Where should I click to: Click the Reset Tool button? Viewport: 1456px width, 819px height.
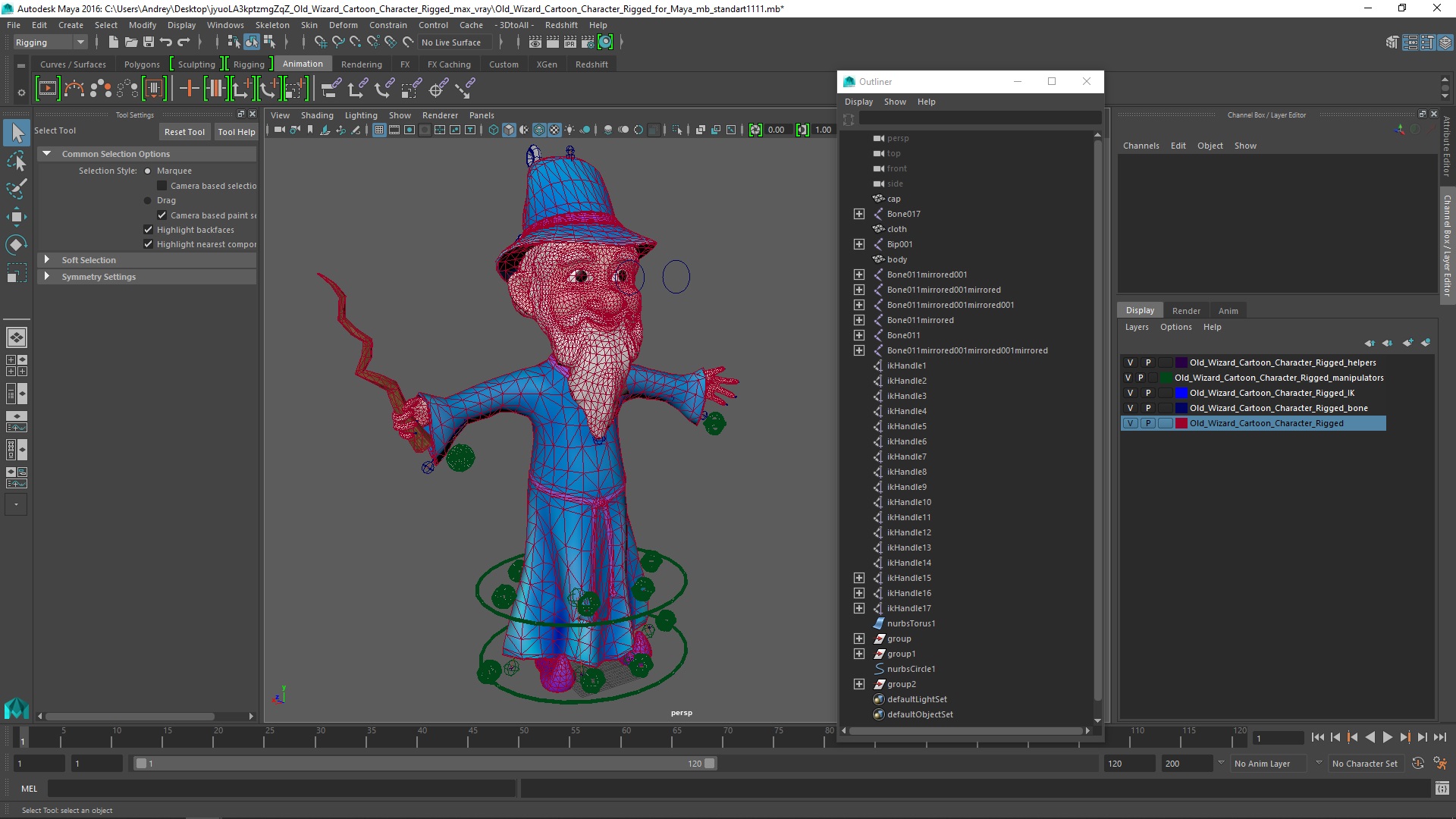point(184,132)
